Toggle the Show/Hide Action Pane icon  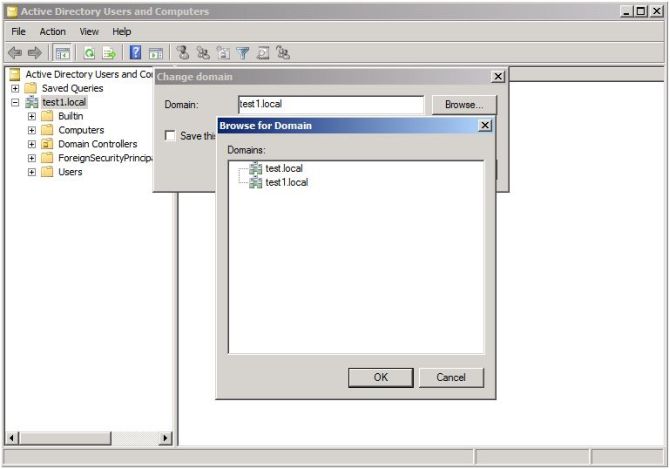click(x=156, y=53)
